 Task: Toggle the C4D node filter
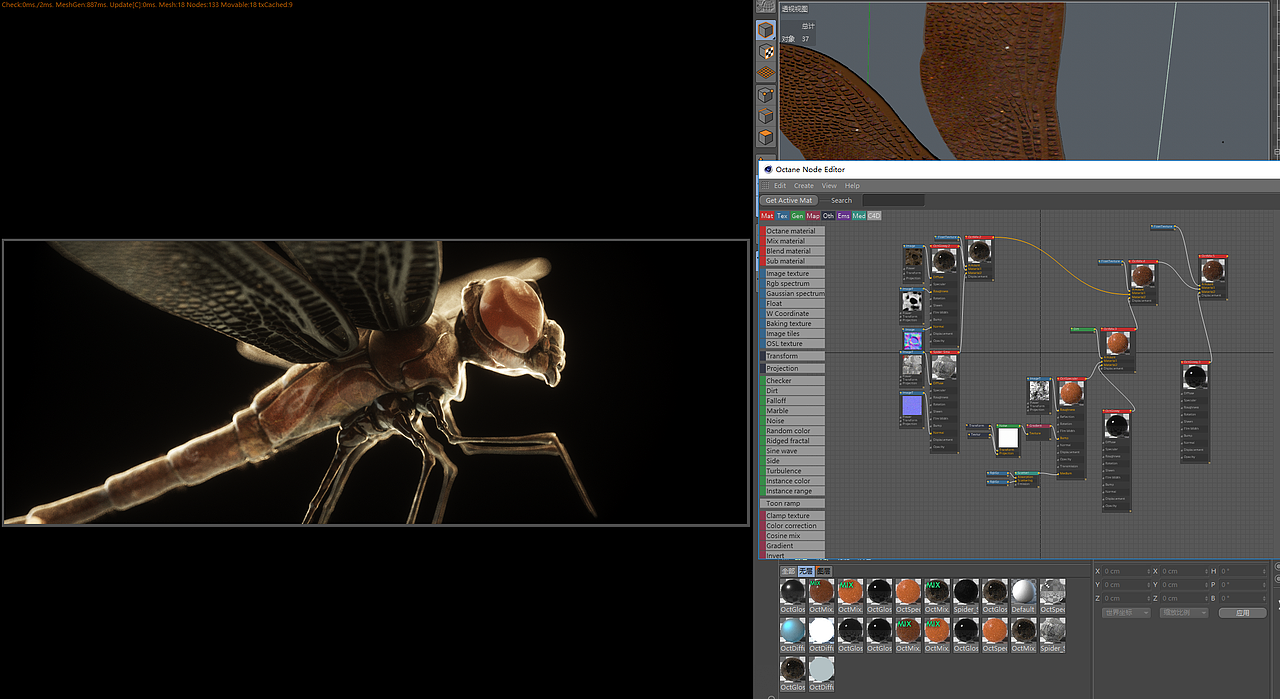click(x=874, y=216)
